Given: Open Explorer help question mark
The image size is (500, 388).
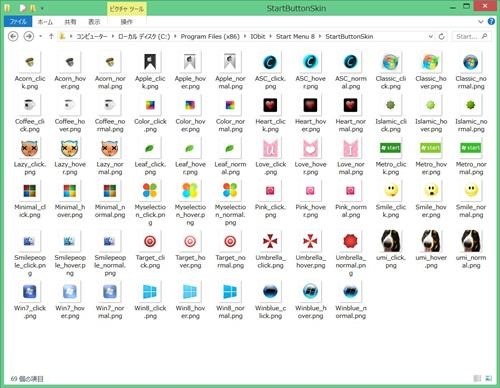Looking at the screenshot, I should (x=491, y=21).
